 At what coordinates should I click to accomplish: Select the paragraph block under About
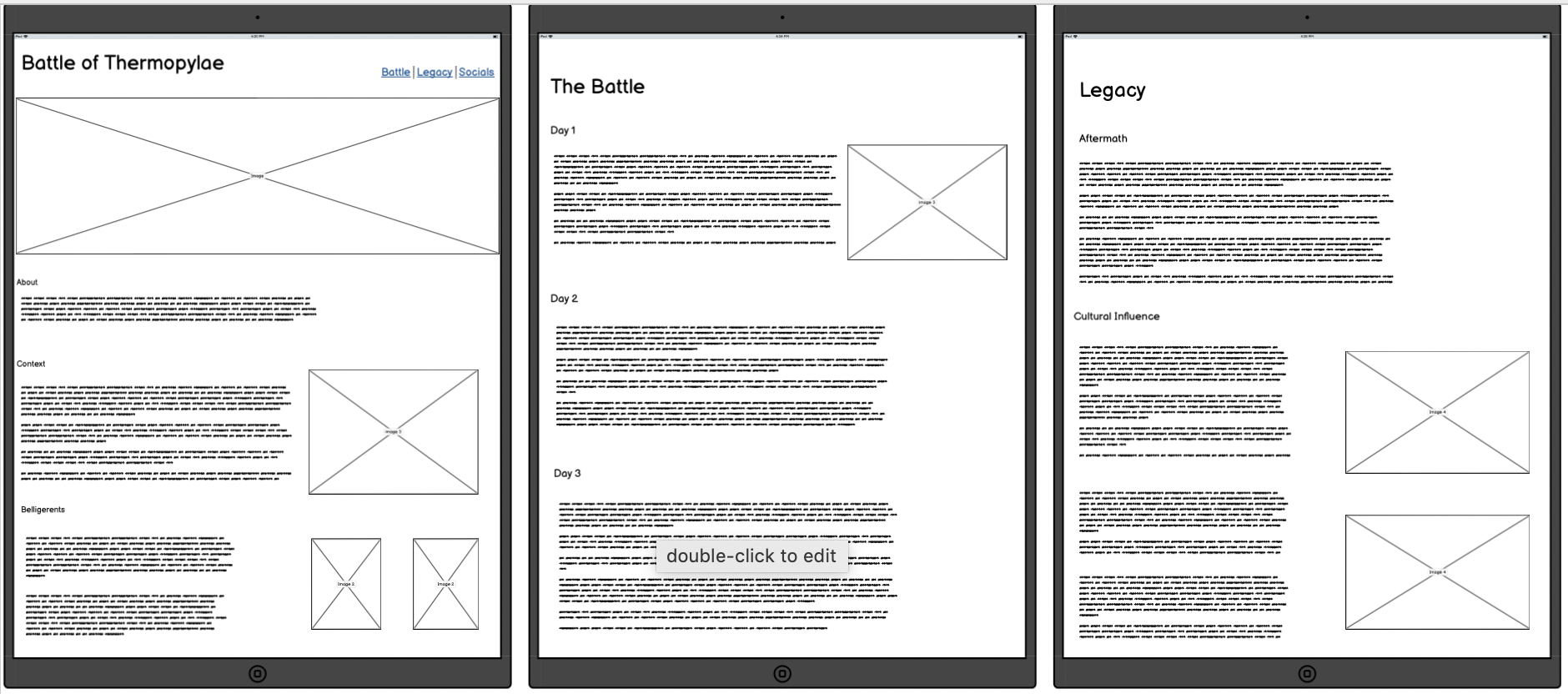click(168, 309)
